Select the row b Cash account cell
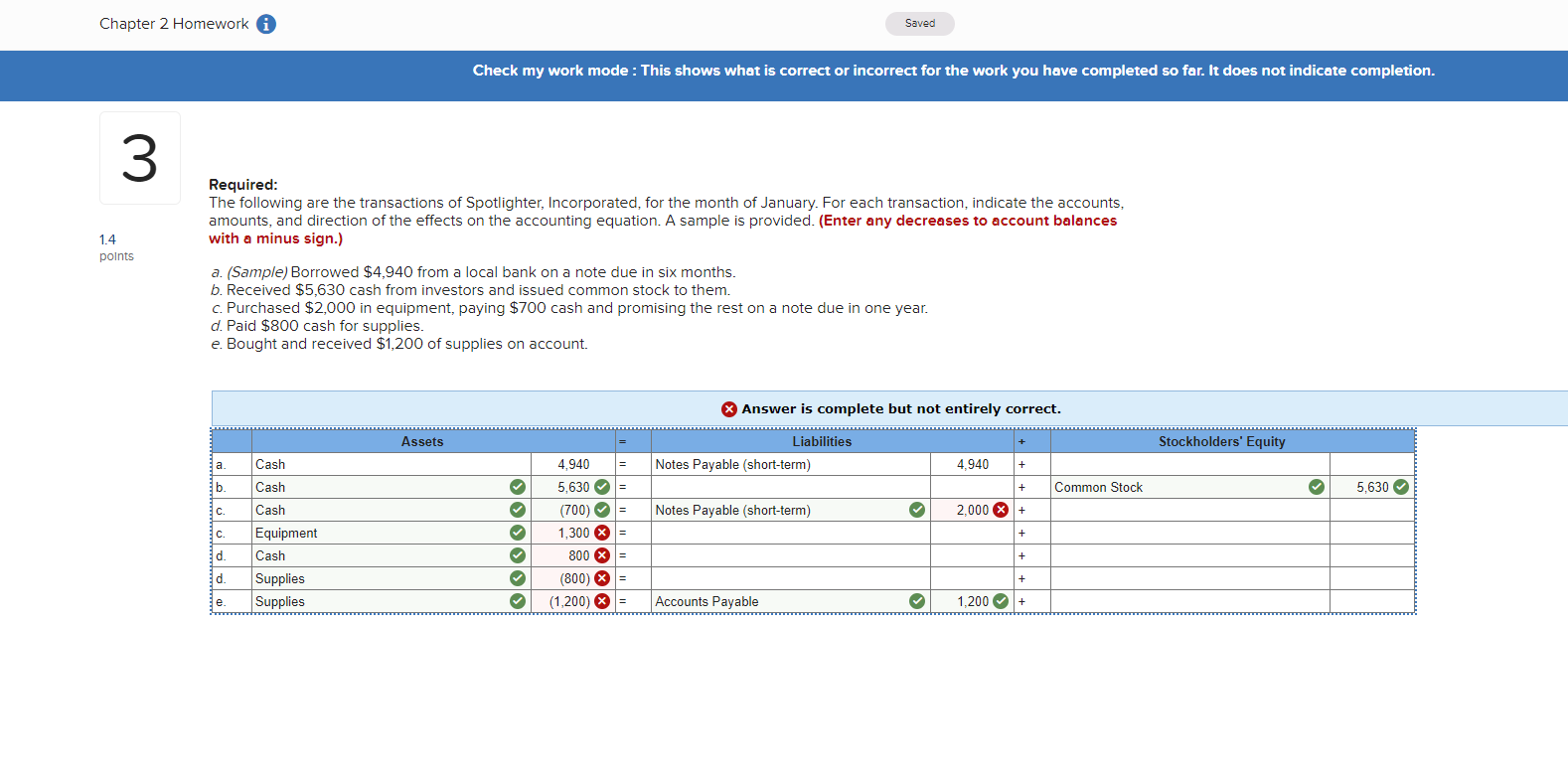 click(392, 487)
